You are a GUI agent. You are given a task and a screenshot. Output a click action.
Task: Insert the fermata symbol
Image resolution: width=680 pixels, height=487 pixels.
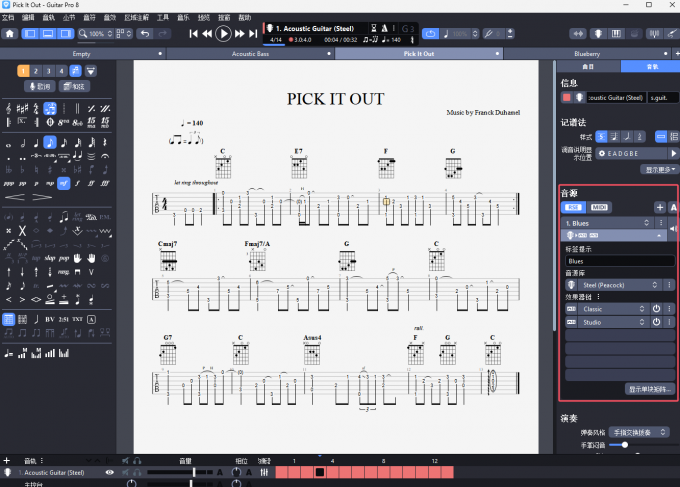[x=105, y=156]
